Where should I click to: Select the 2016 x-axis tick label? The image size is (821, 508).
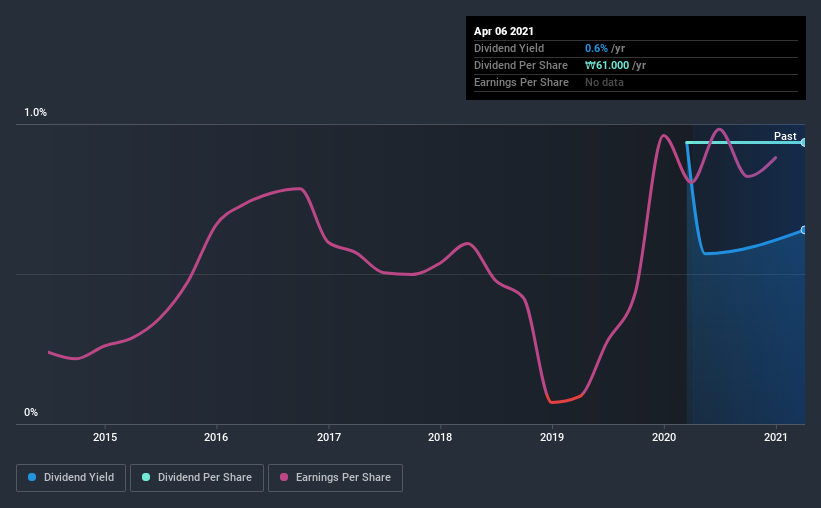tap(216, 437)
